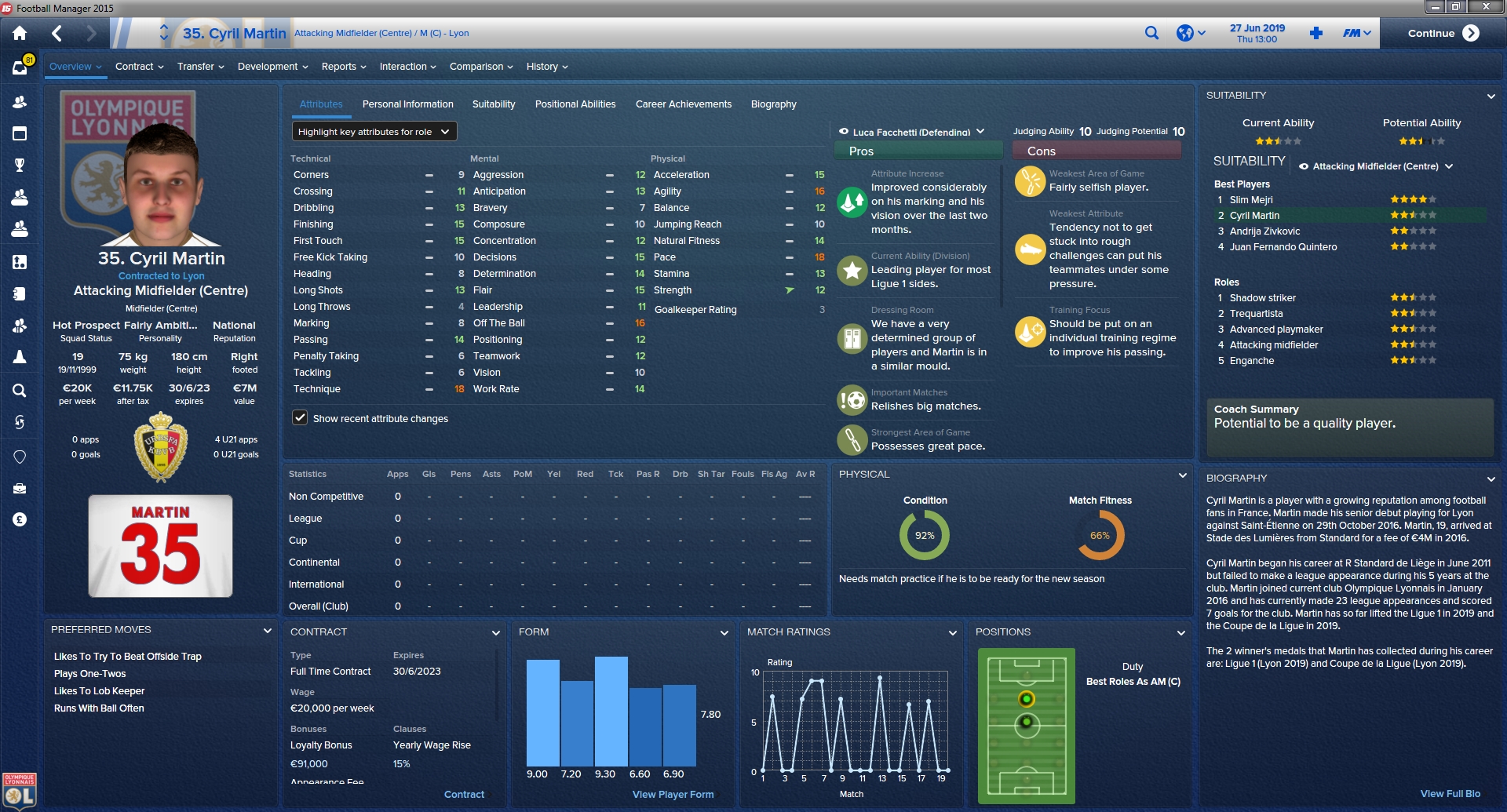Open the Development menu
1507x812 pixels.
click(273, 67)
